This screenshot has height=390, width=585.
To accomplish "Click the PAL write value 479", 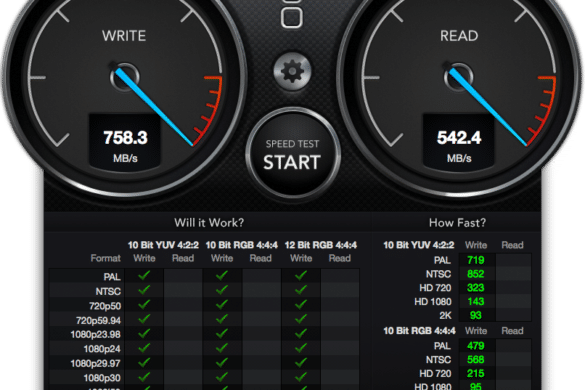I will click(x=476, y=346).
